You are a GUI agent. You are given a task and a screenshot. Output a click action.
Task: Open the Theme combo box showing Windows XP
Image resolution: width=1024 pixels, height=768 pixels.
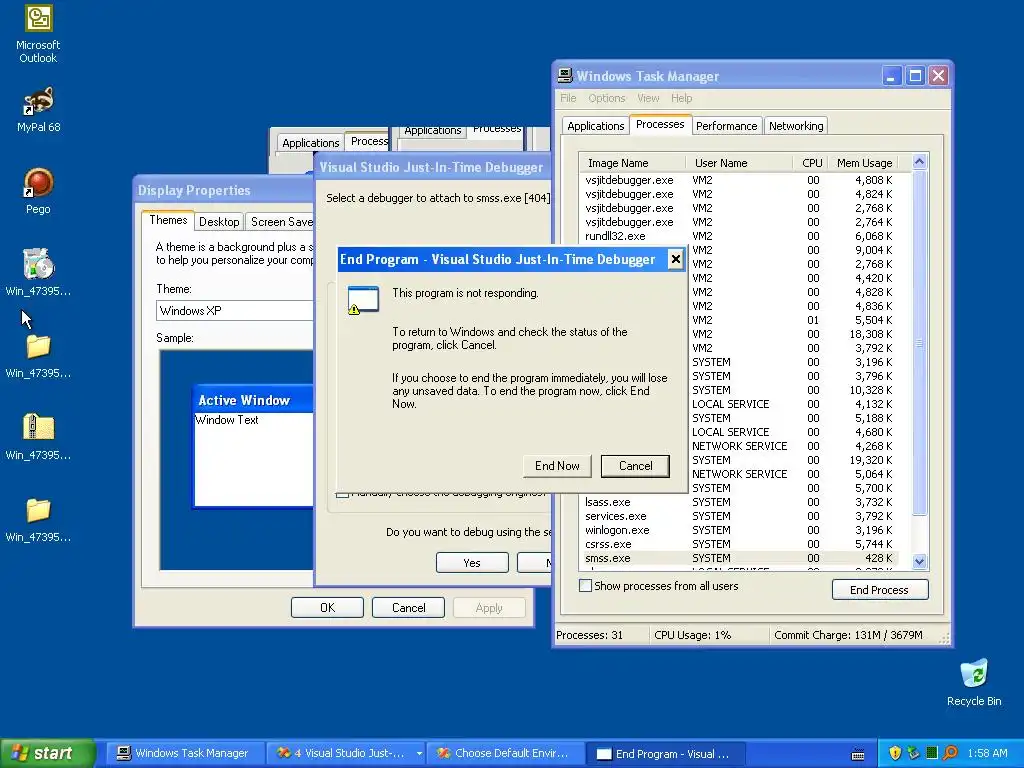tap(235, 311)
